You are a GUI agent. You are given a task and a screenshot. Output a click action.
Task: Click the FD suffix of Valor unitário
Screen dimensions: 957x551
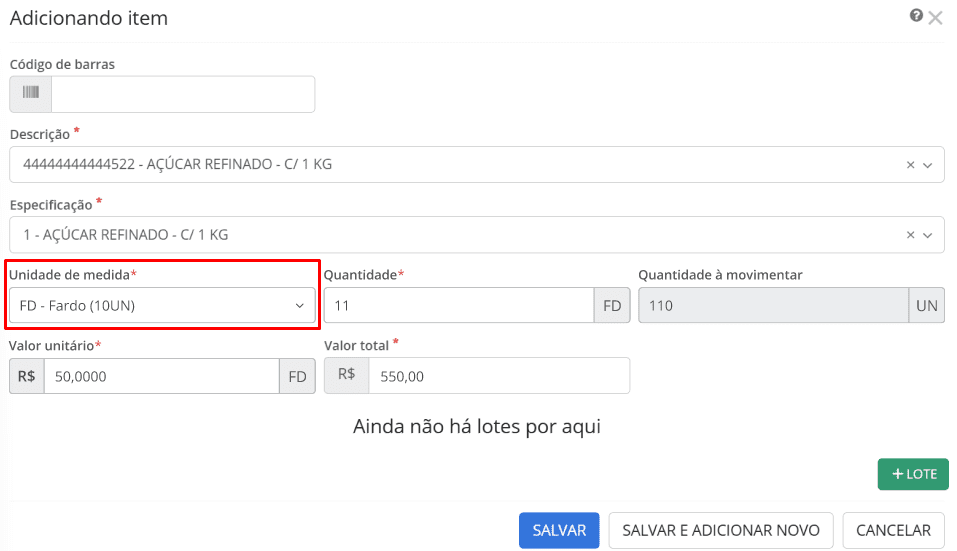(297, 376)
